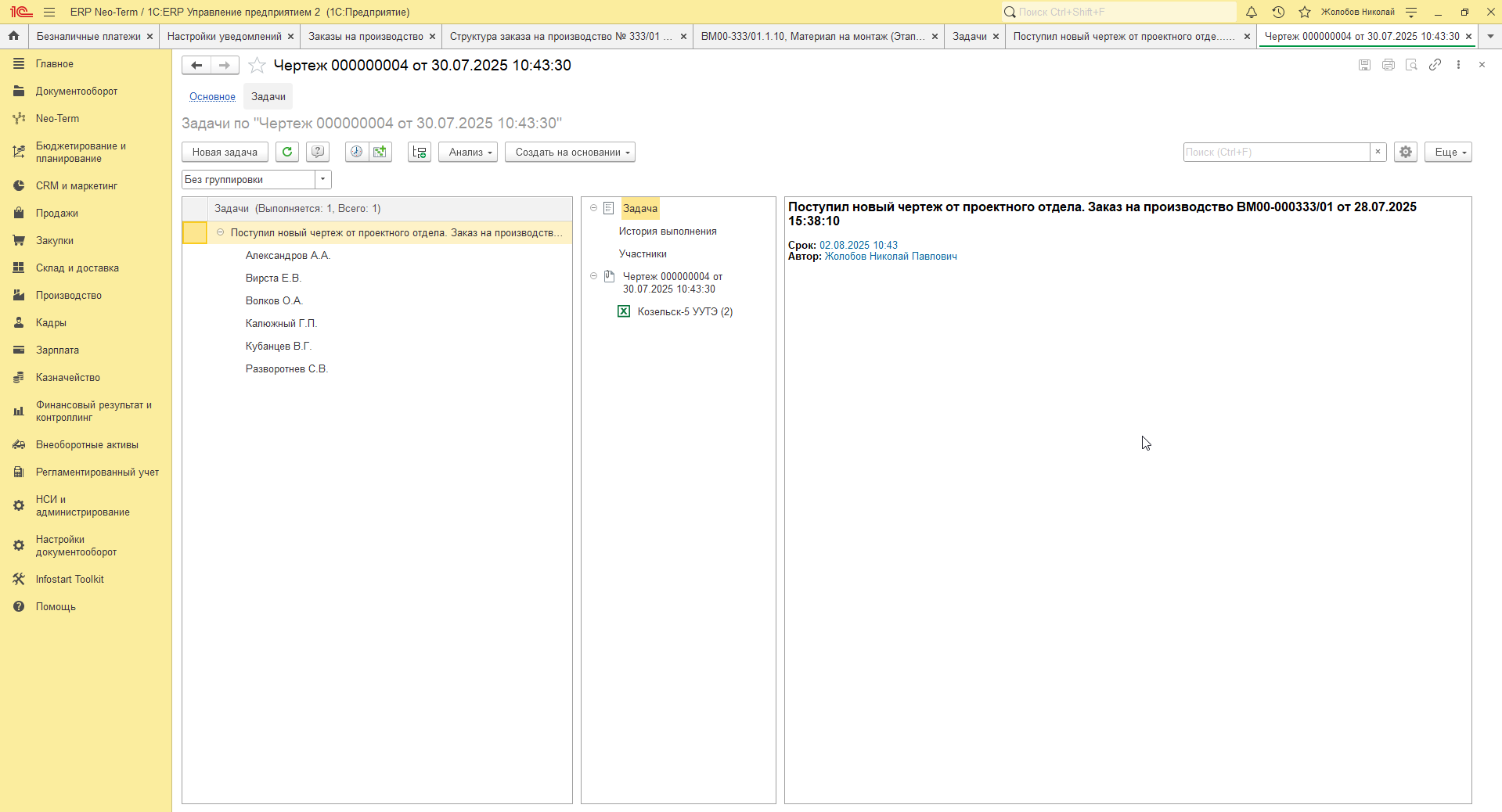Click the tree-structure icon with green plus
This screenshot has width=1502, height=812.
pyautogui.click(x=420, y=152)
